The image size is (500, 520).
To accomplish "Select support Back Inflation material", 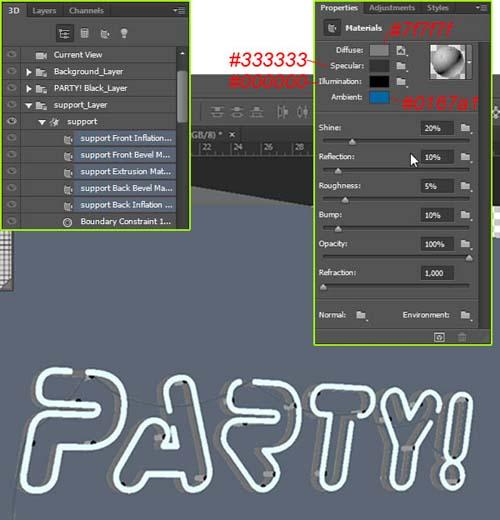I will tap(126, 205).
